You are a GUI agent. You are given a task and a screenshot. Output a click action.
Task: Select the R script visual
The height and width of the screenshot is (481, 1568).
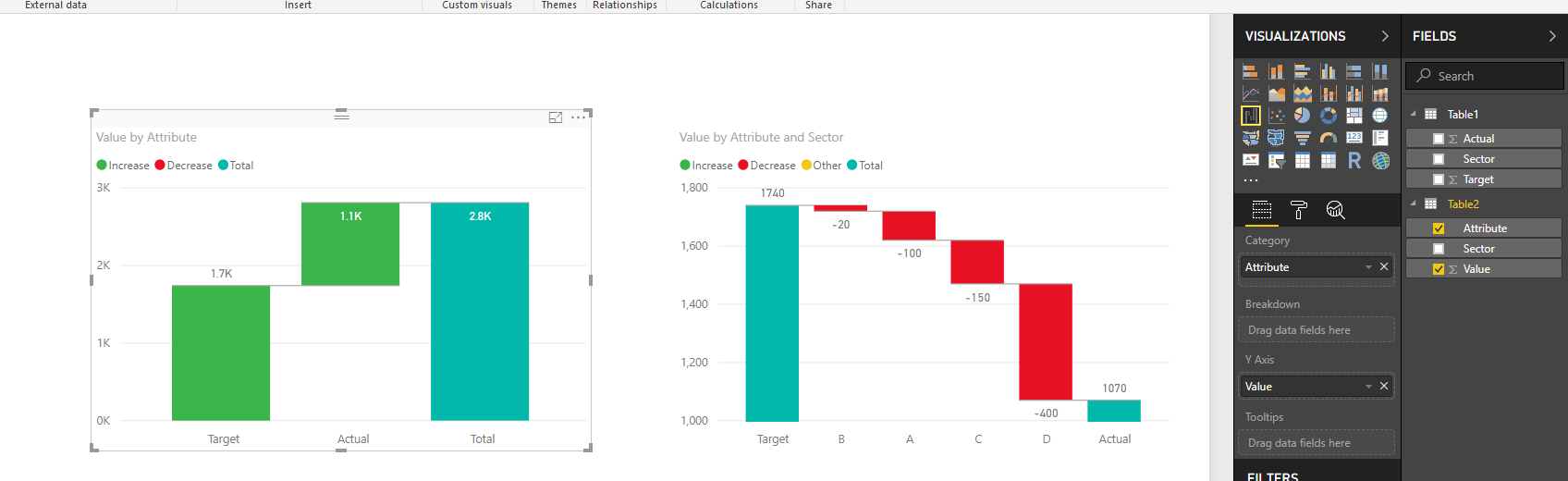point(1354,160)
